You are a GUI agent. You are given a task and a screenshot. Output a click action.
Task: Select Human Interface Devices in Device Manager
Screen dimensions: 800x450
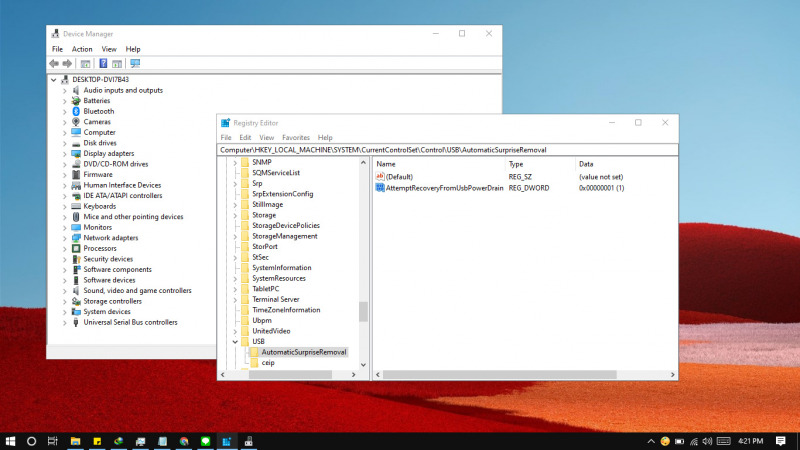(x=122, y=185)
